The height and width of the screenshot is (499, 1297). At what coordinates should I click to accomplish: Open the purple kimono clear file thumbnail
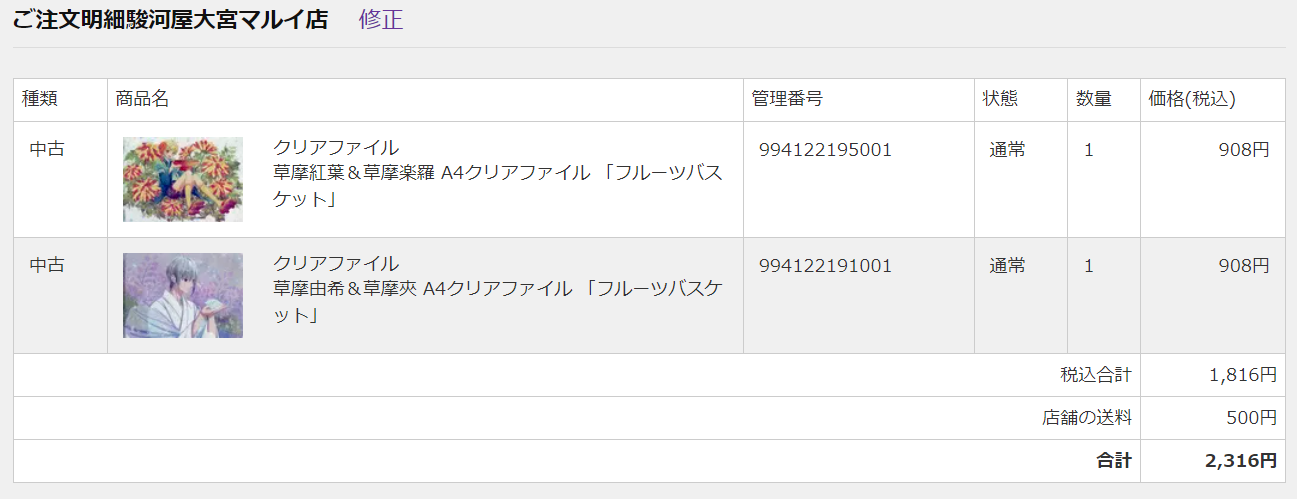click(x=183, y=295)
